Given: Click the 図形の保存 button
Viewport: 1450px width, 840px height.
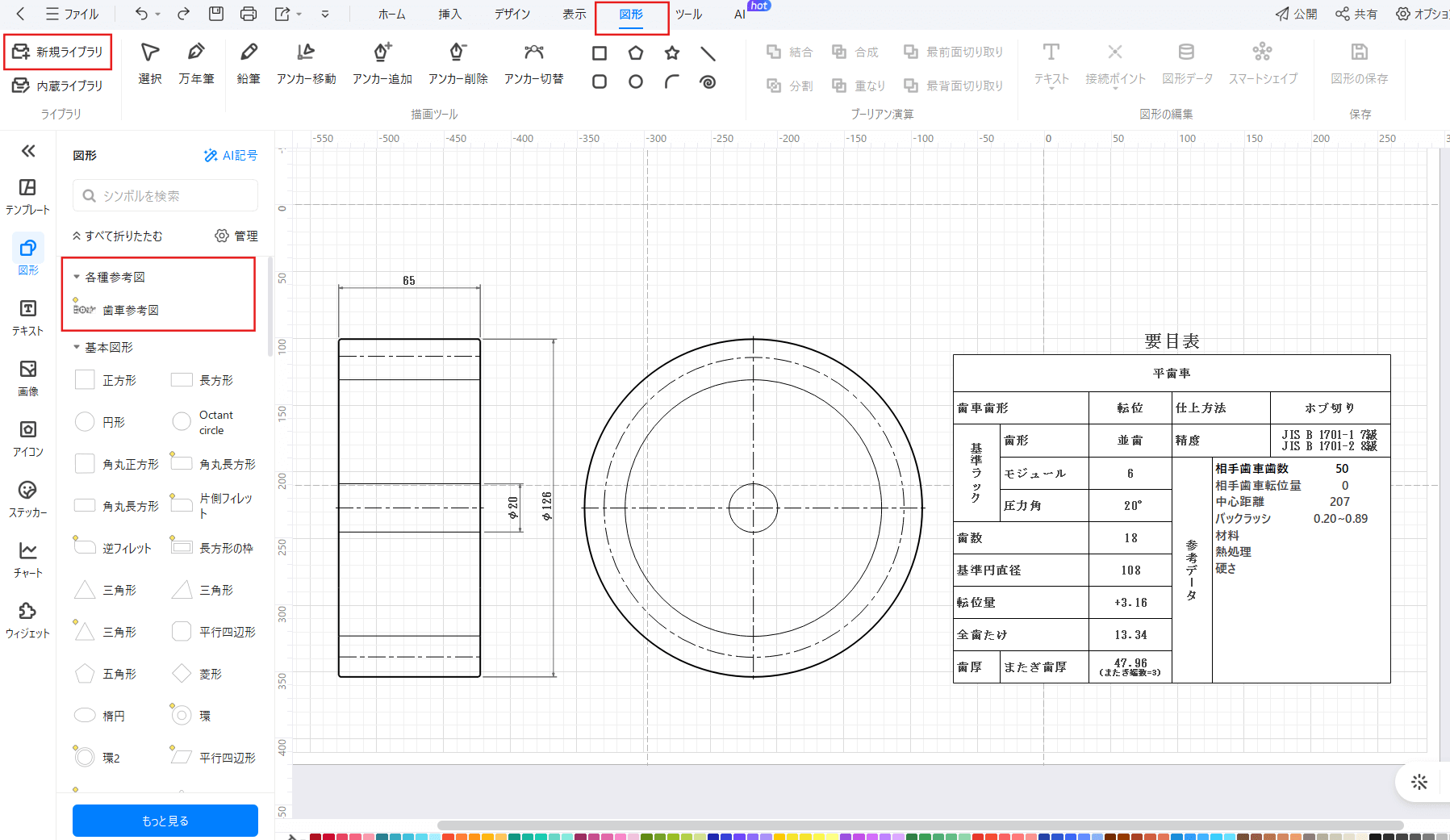Looking at the screenshot, I should 1360,63.
